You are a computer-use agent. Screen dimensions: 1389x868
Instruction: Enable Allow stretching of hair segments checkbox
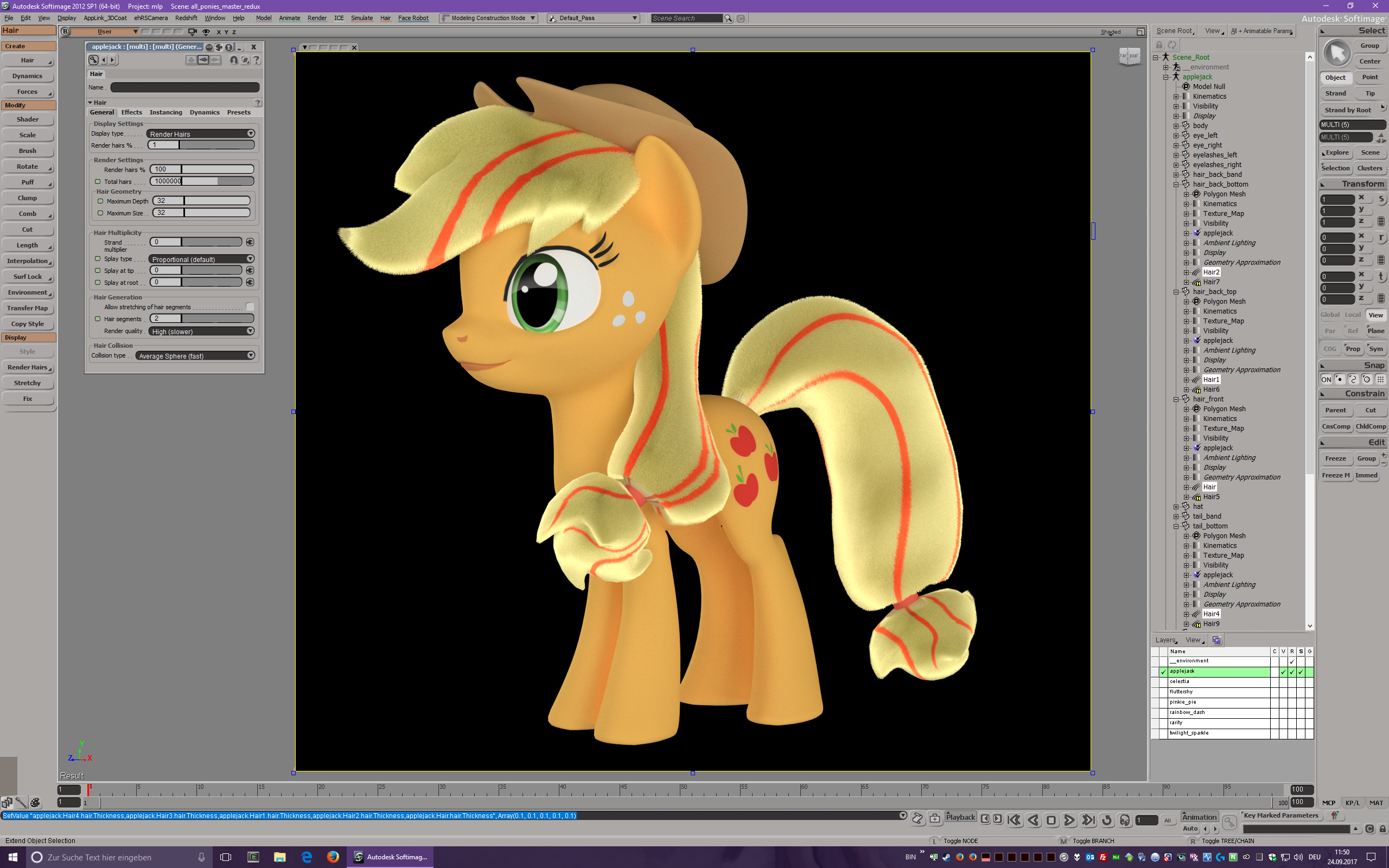[250, 307]
